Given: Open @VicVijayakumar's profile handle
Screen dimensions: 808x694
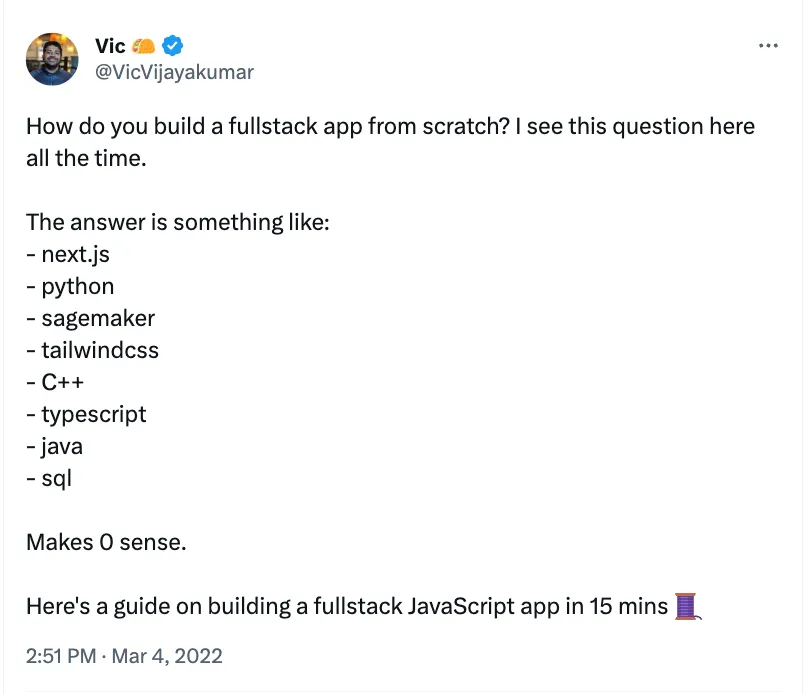Looking at the screenshot, I should coord(174,72).
